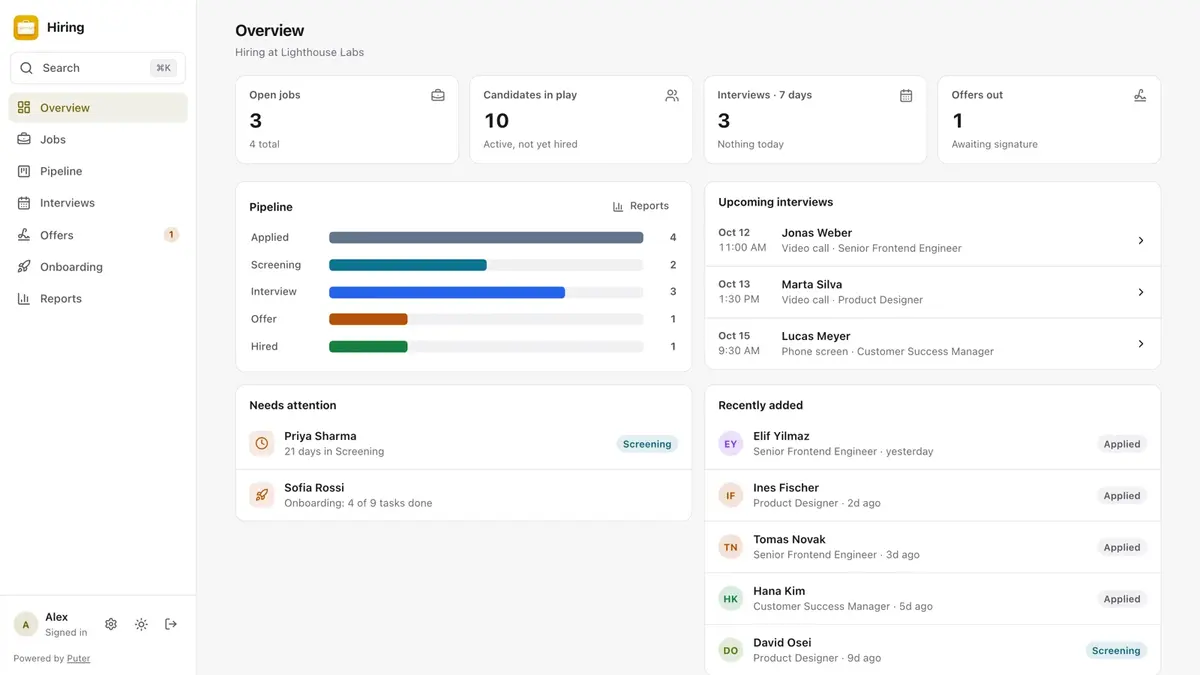Image resolution: width=1200 pixels, height=675 pixels.
Task: Click the Screening tag for David Osei
Action: pos(1116,651)
